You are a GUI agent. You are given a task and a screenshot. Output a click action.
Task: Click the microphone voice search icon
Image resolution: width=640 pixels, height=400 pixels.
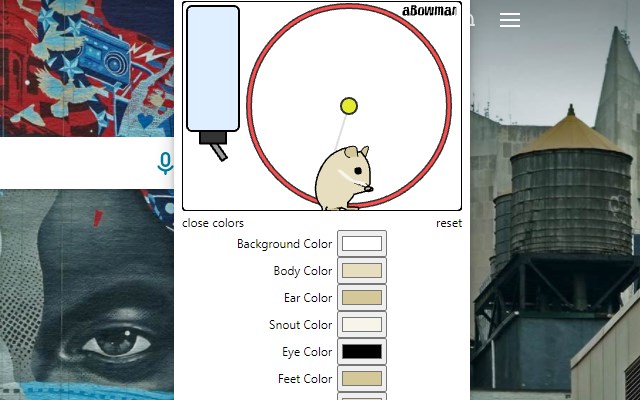click(165, 163)
